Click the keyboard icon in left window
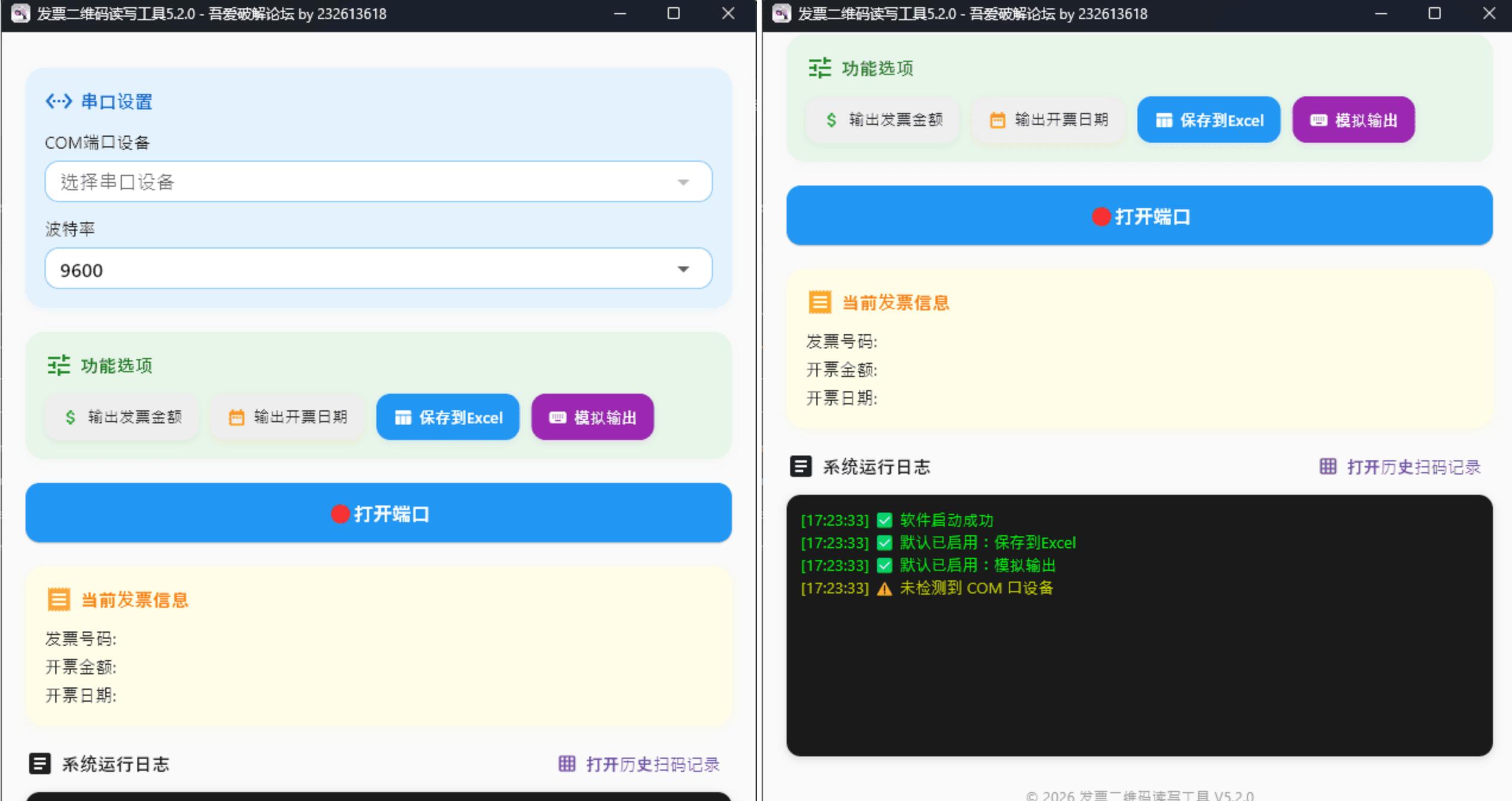1512x801 pixels. point(558,418)
